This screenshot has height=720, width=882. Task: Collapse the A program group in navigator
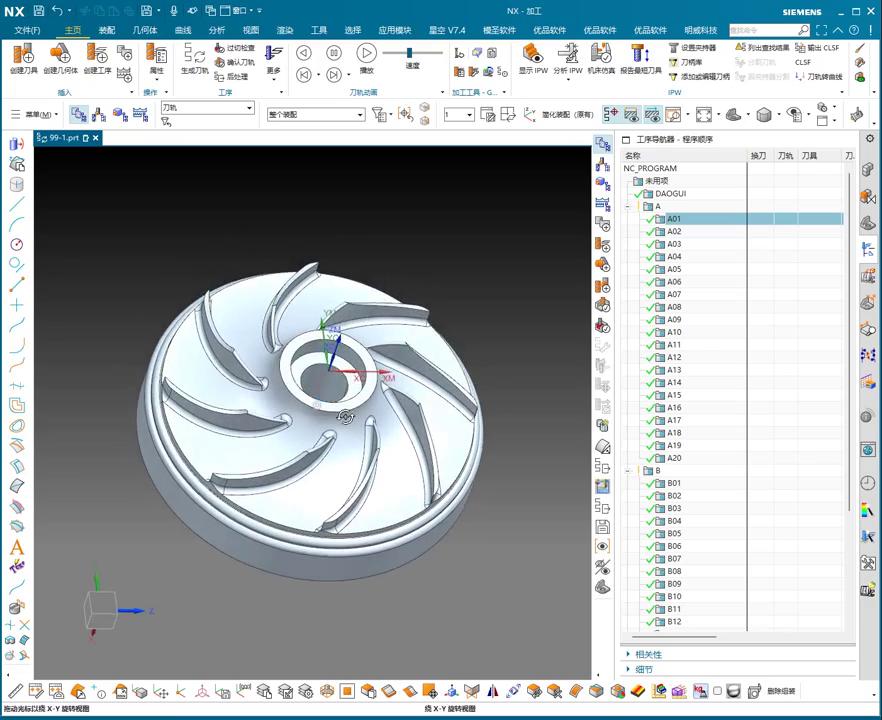[x=628, y=206]
